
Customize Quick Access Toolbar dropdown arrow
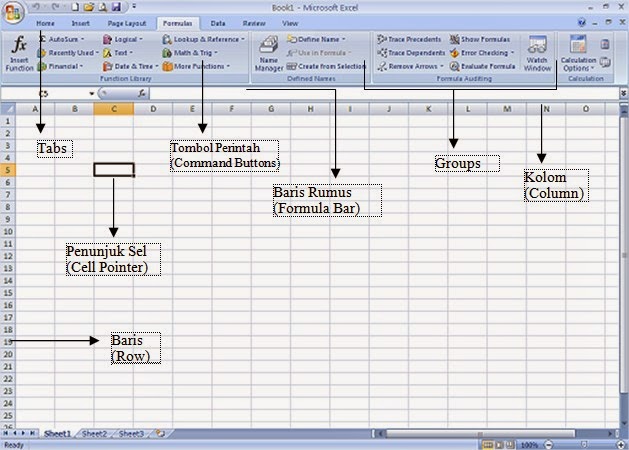click(x=134, y=7)
